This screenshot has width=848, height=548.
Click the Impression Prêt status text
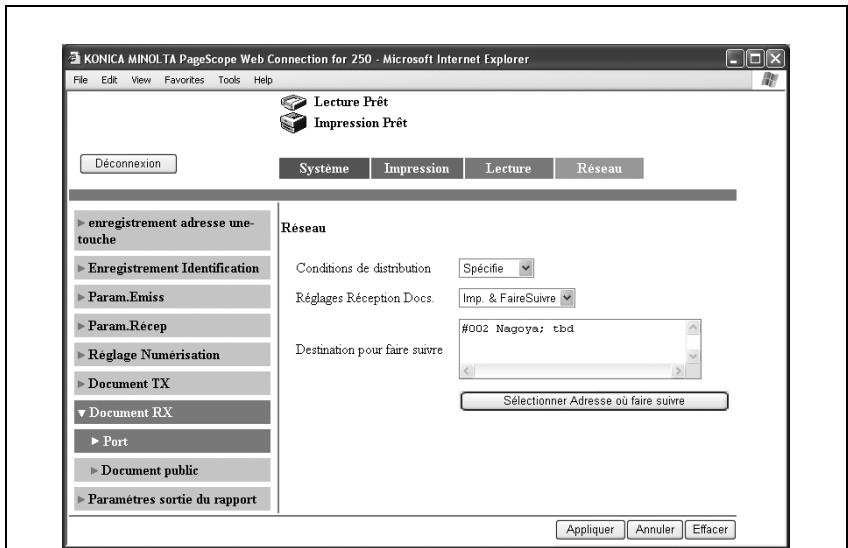click(x=361, y=123)
